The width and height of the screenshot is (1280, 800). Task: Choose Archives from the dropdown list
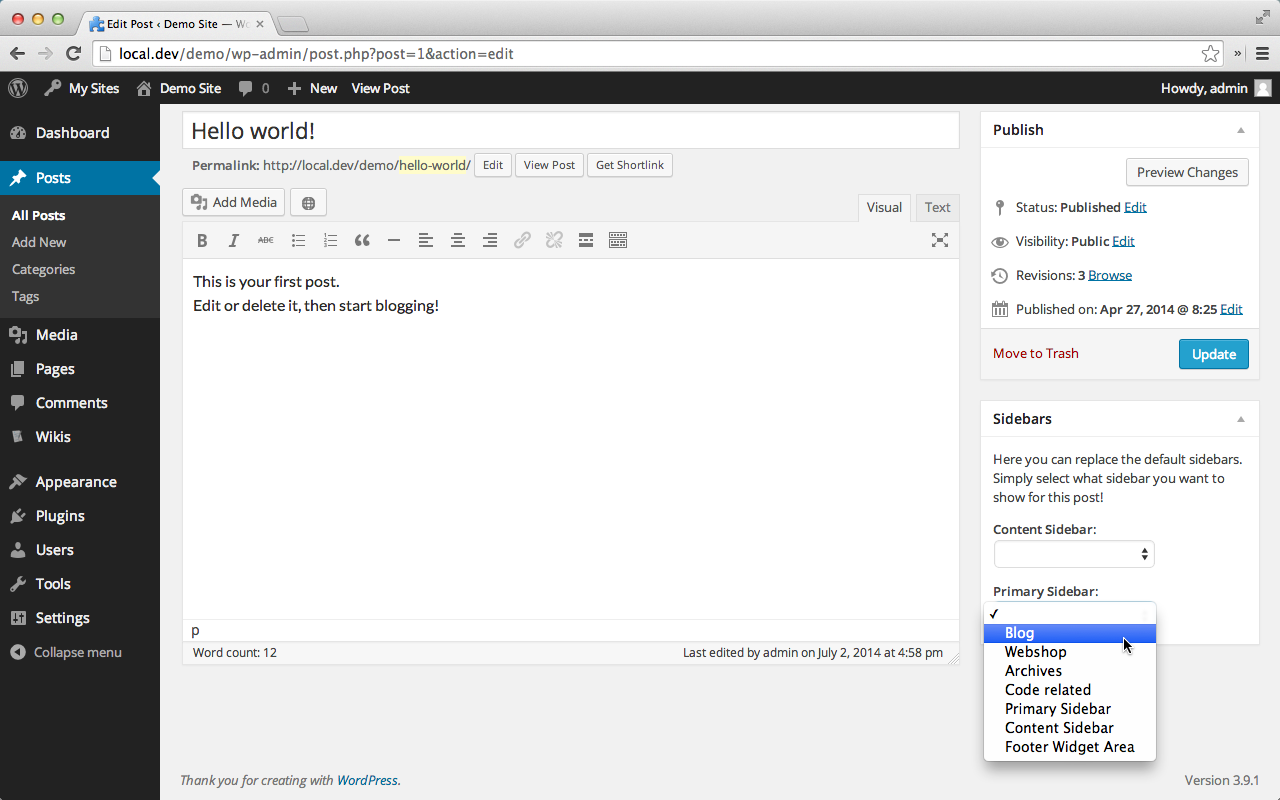[x=1070, y=671]
